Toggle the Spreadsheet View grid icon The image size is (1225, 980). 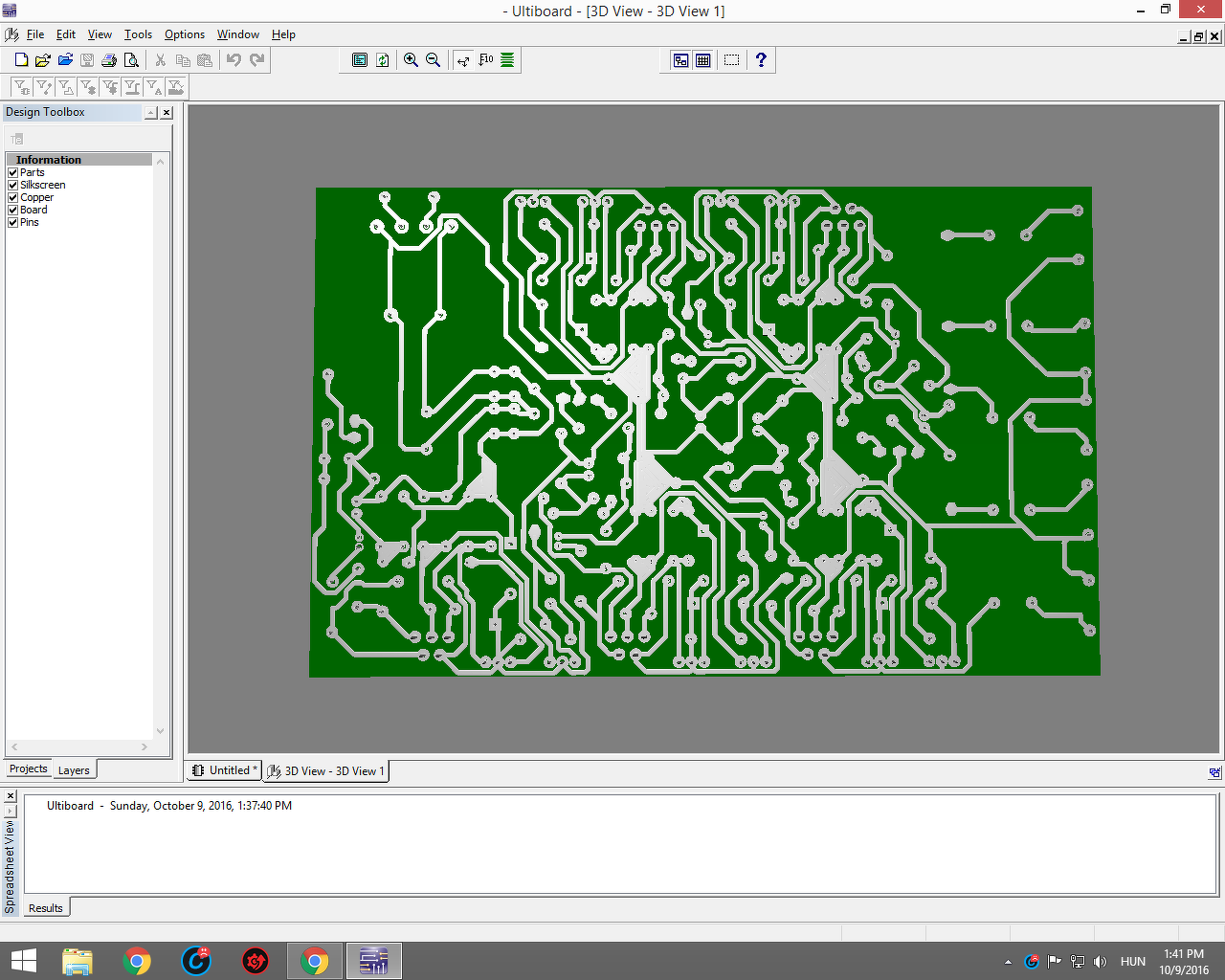point(702,60)
